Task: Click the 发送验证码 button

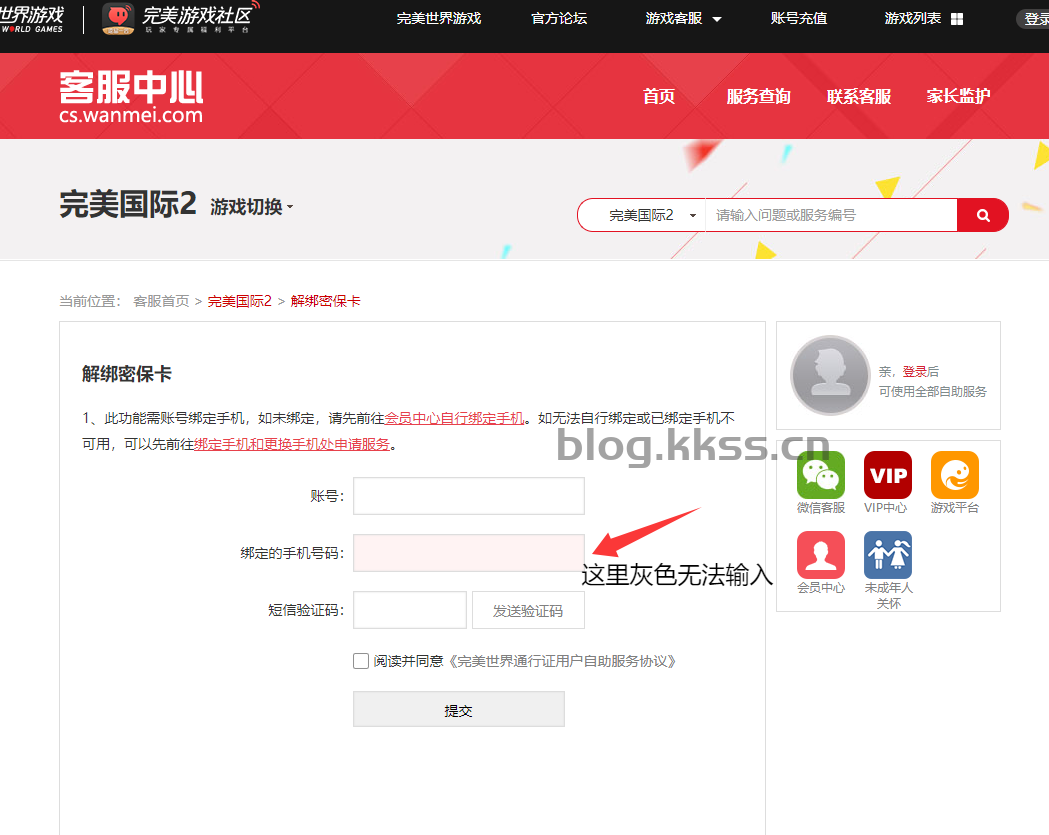Action: 527,610
